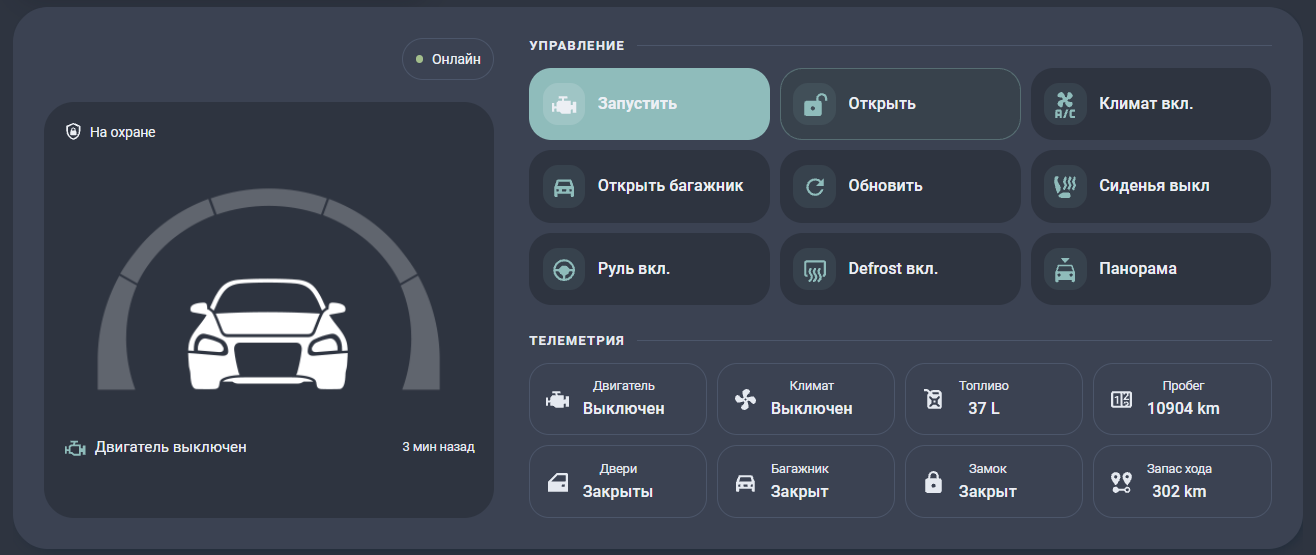Toggle Сиденья выкл heating control
The height and width of the screenshot is (555, 1316).
1151,186
